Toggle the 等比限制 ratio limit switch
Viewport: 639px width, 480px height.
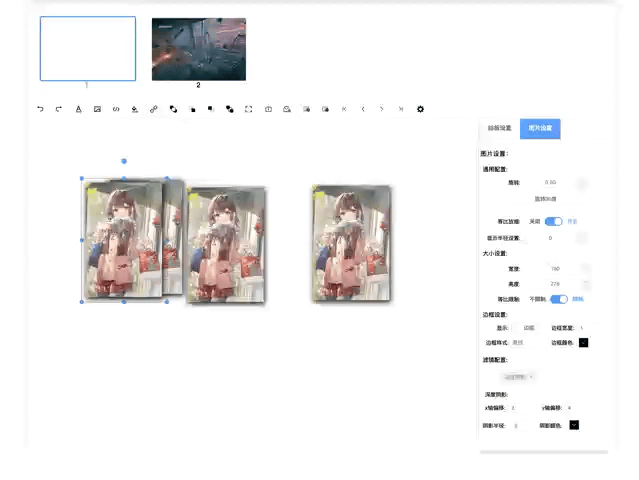pos(559,299)
